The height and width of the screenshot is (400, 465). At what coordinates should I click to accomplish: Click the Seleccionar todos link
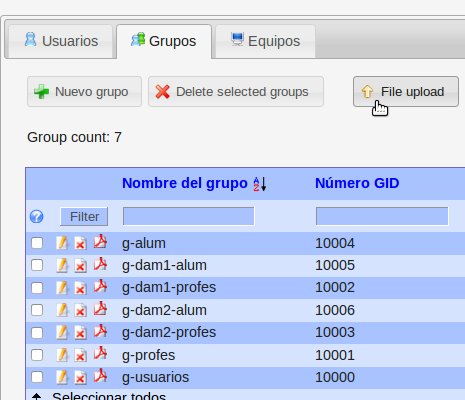109,396
